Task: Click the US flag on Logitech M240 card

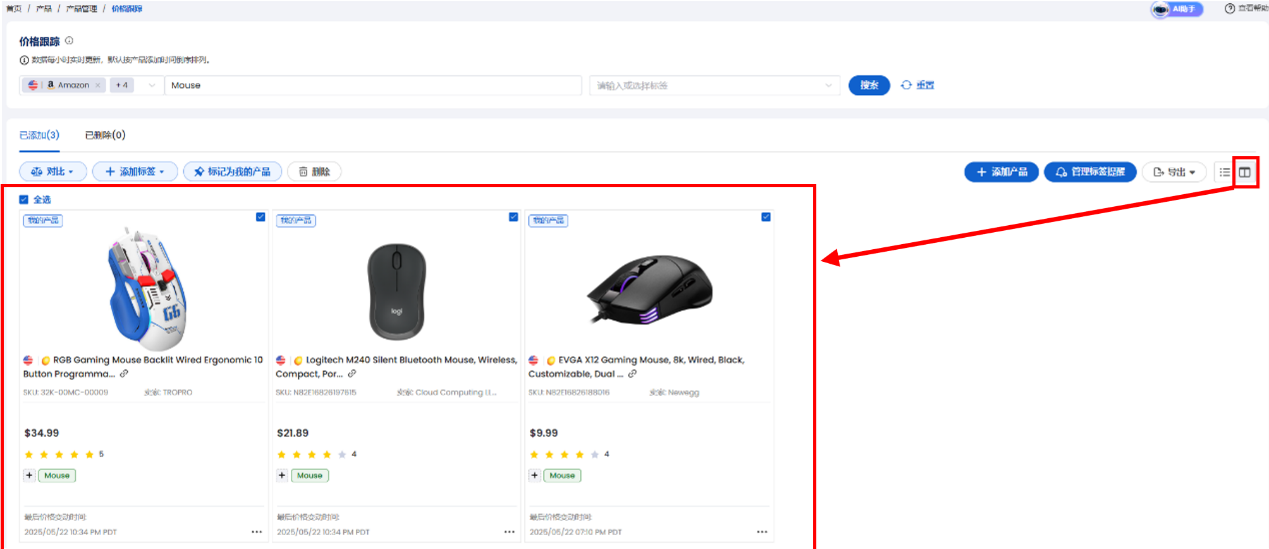Action: (282, 360)
